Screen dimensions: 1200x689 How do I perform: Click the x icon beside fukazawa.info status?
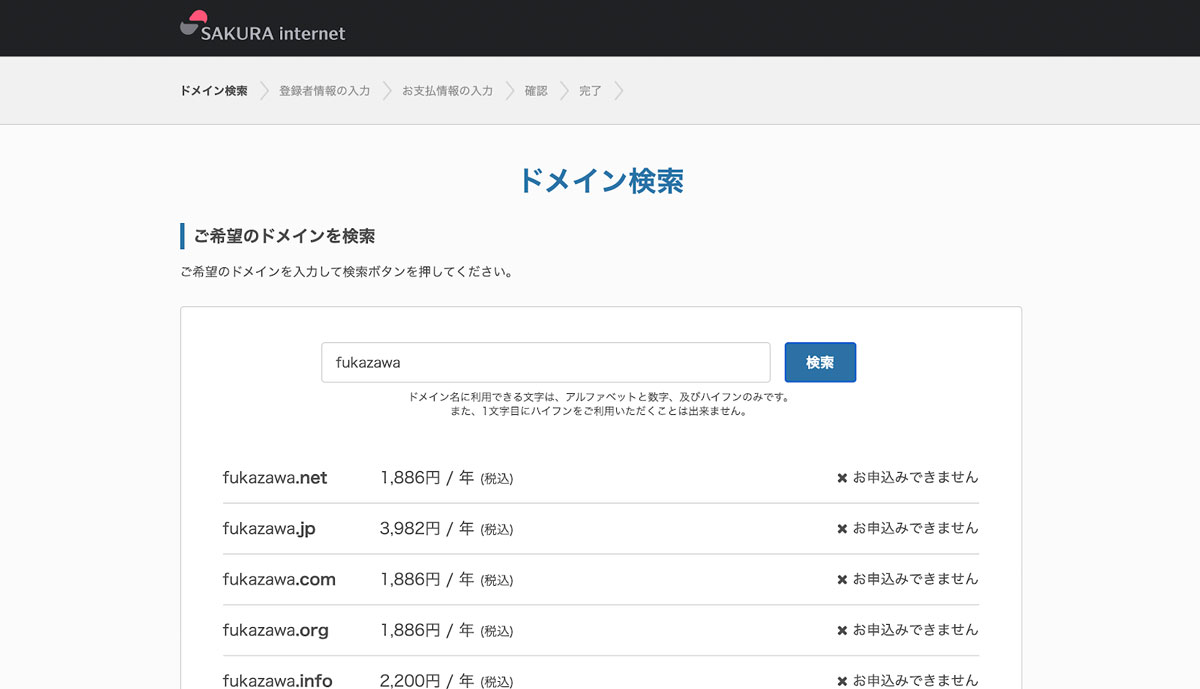click(x=842, y=682)
